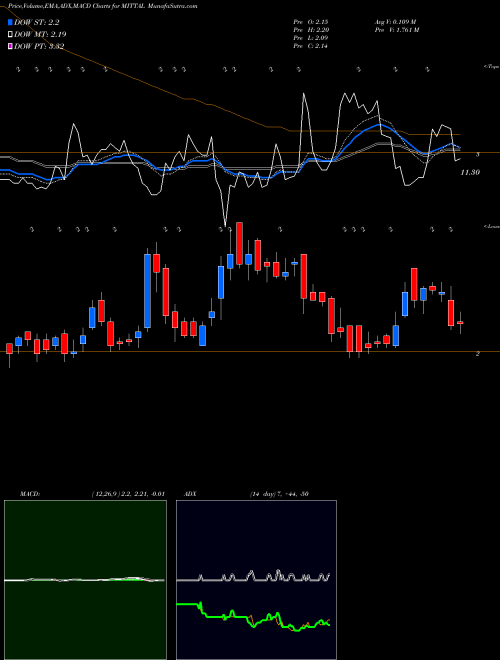Click the 'Avg V: 0.109 M' value
This screenshot has width=500, height=660.
[x=395, y=21]
